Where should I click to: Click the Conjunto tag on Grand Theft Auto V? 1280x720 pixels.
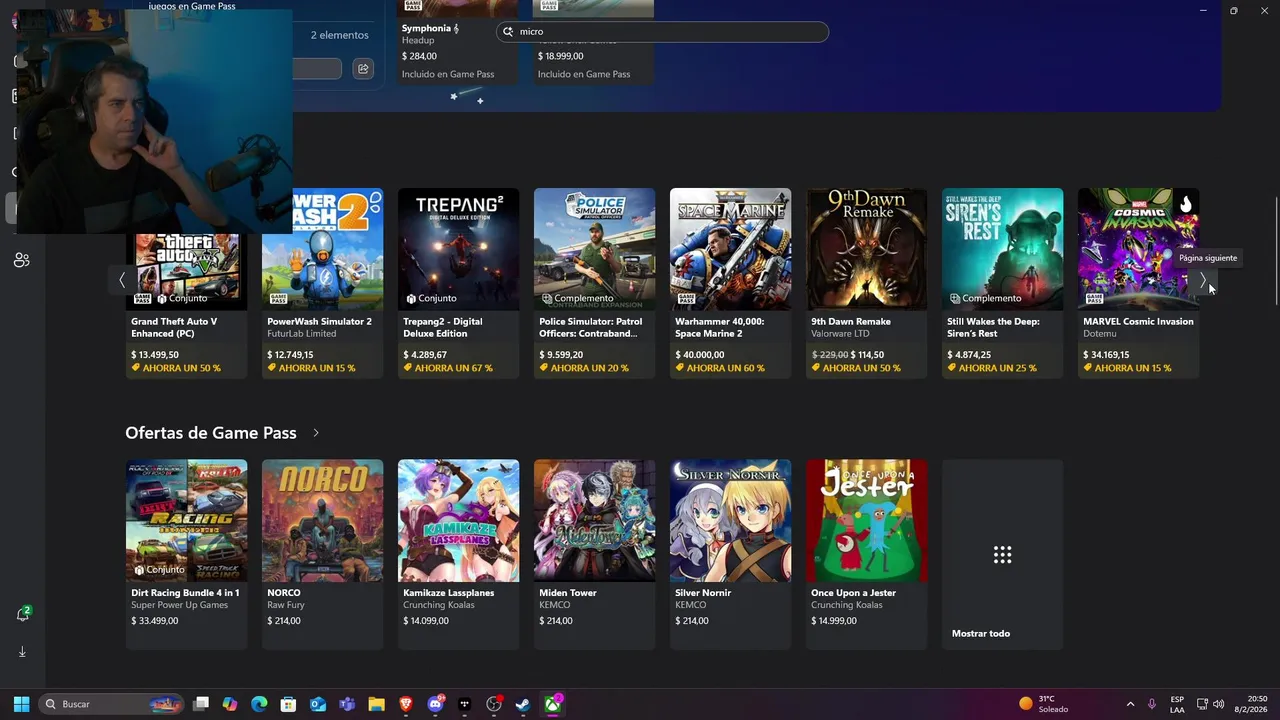coord(181,298)
